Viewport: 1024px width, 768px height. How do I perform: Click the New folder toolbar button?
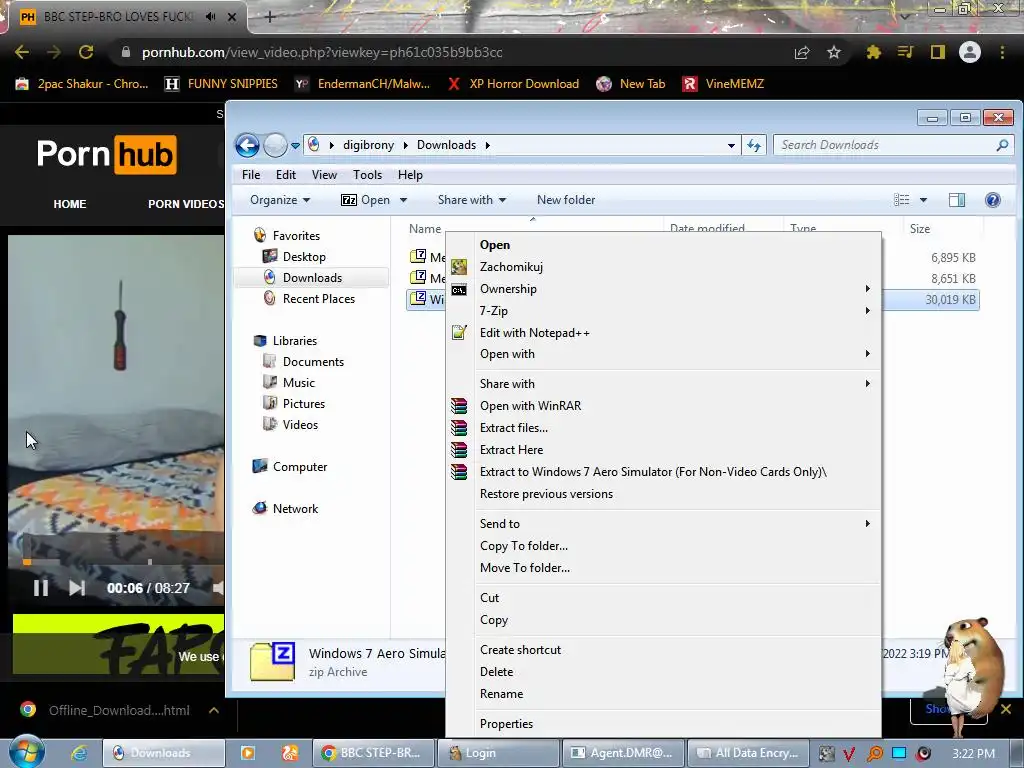click(x=566, y=200)
